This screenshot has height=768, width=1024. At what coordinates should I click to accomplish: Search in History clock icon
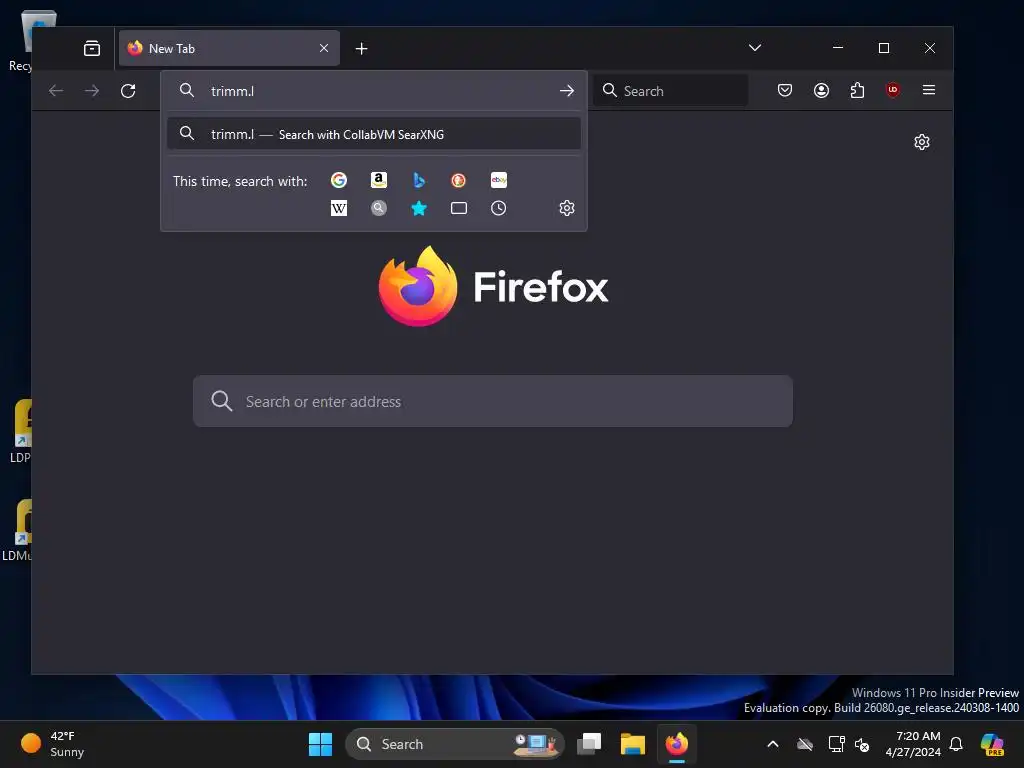click(x=498, y=208)
